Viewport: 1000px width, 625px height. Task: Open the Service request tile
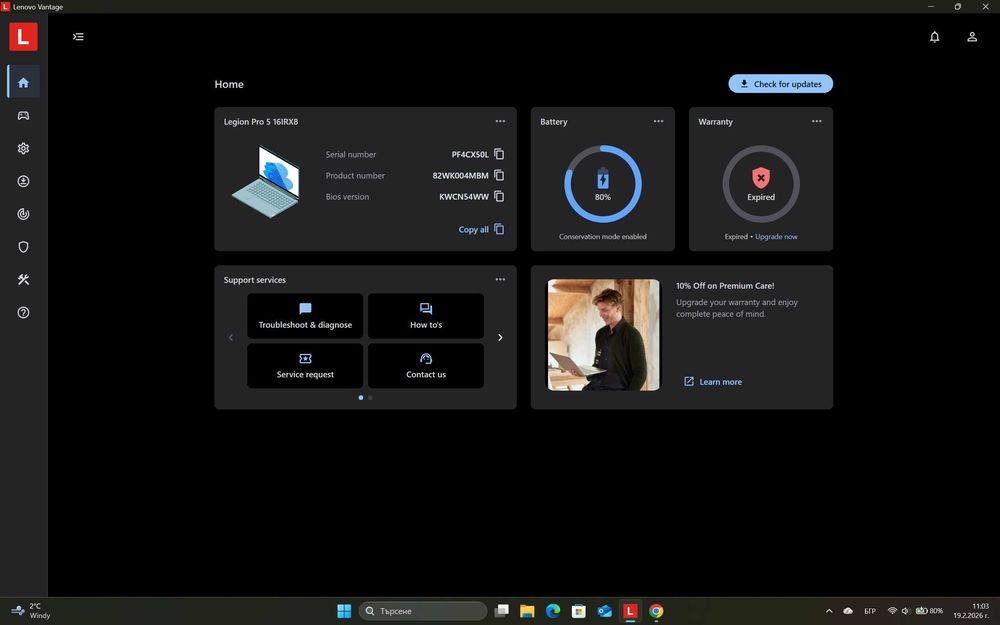point(305,366)
